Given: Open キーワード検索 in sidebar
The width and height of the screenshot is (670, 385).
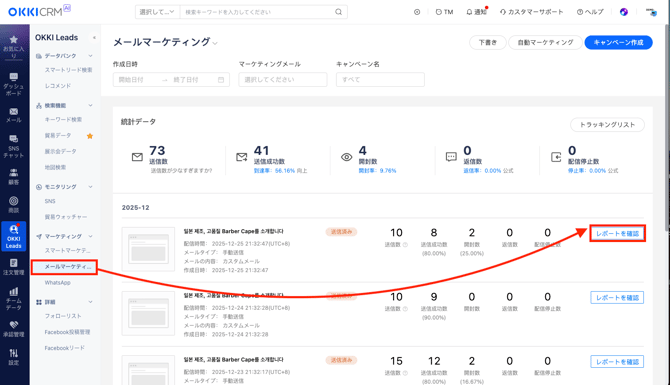Looking at the screenshot, I should (63, 120).
